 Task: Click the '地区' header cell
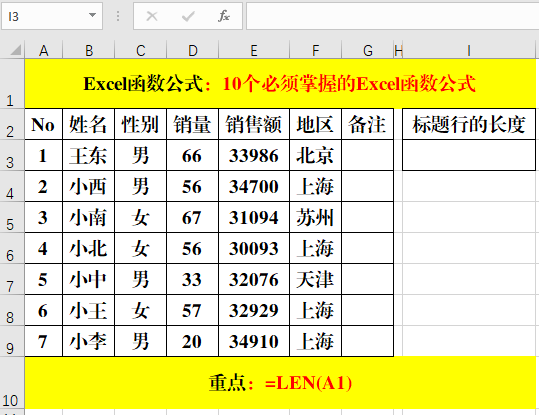click(316, 124)
